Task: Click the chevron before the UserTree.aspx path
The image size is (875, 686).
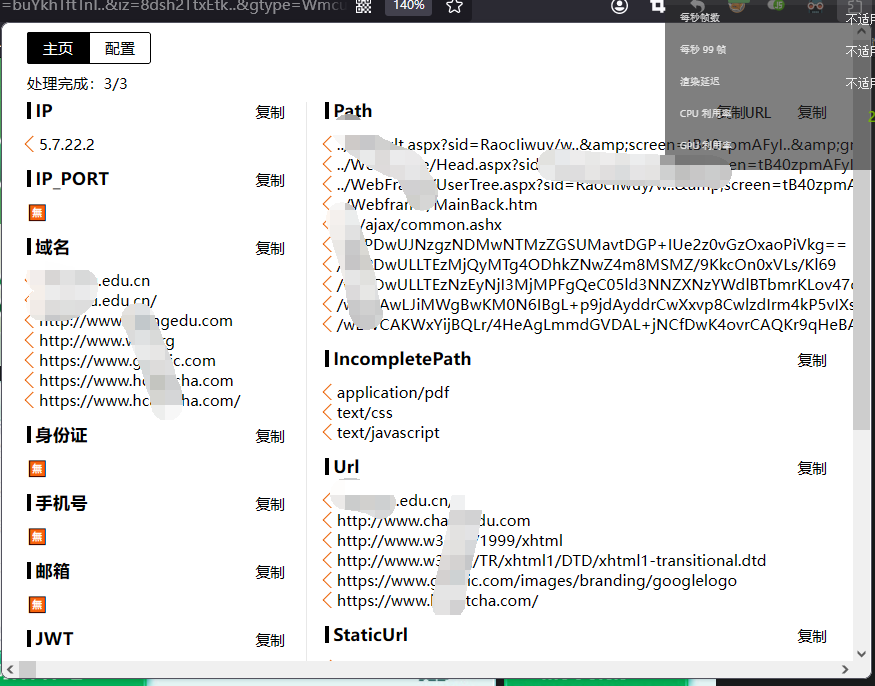Action: click(327, 185)
